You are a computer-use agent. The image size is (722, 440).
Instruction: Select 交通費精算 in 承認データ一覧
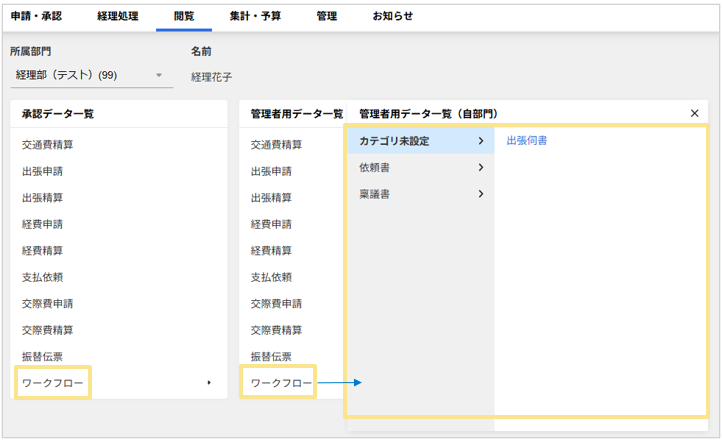tap(48, 145)
